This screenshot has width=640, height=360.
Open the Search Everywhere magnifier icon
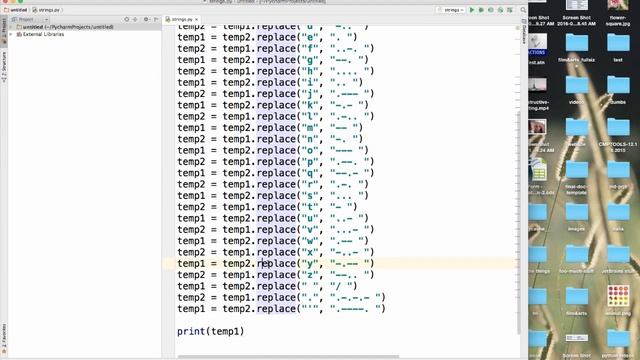pyautogui.click(x=523, y=10)
